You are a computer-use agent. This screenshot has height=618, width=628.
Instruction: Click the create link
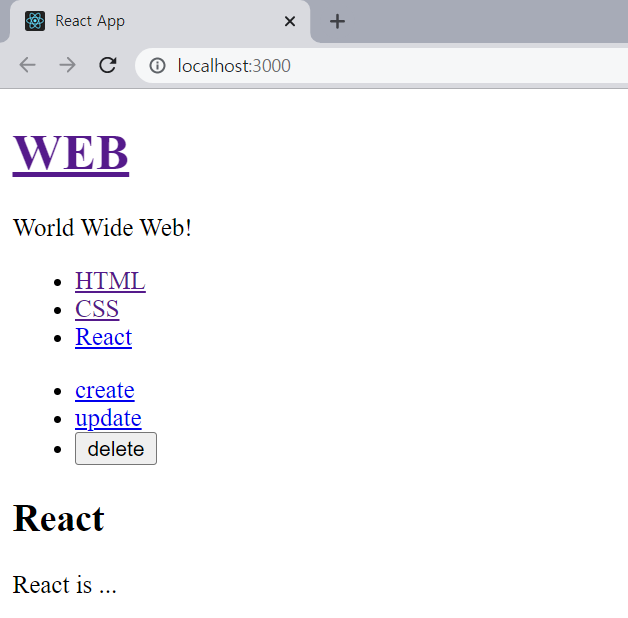click(x=105, y=390)
